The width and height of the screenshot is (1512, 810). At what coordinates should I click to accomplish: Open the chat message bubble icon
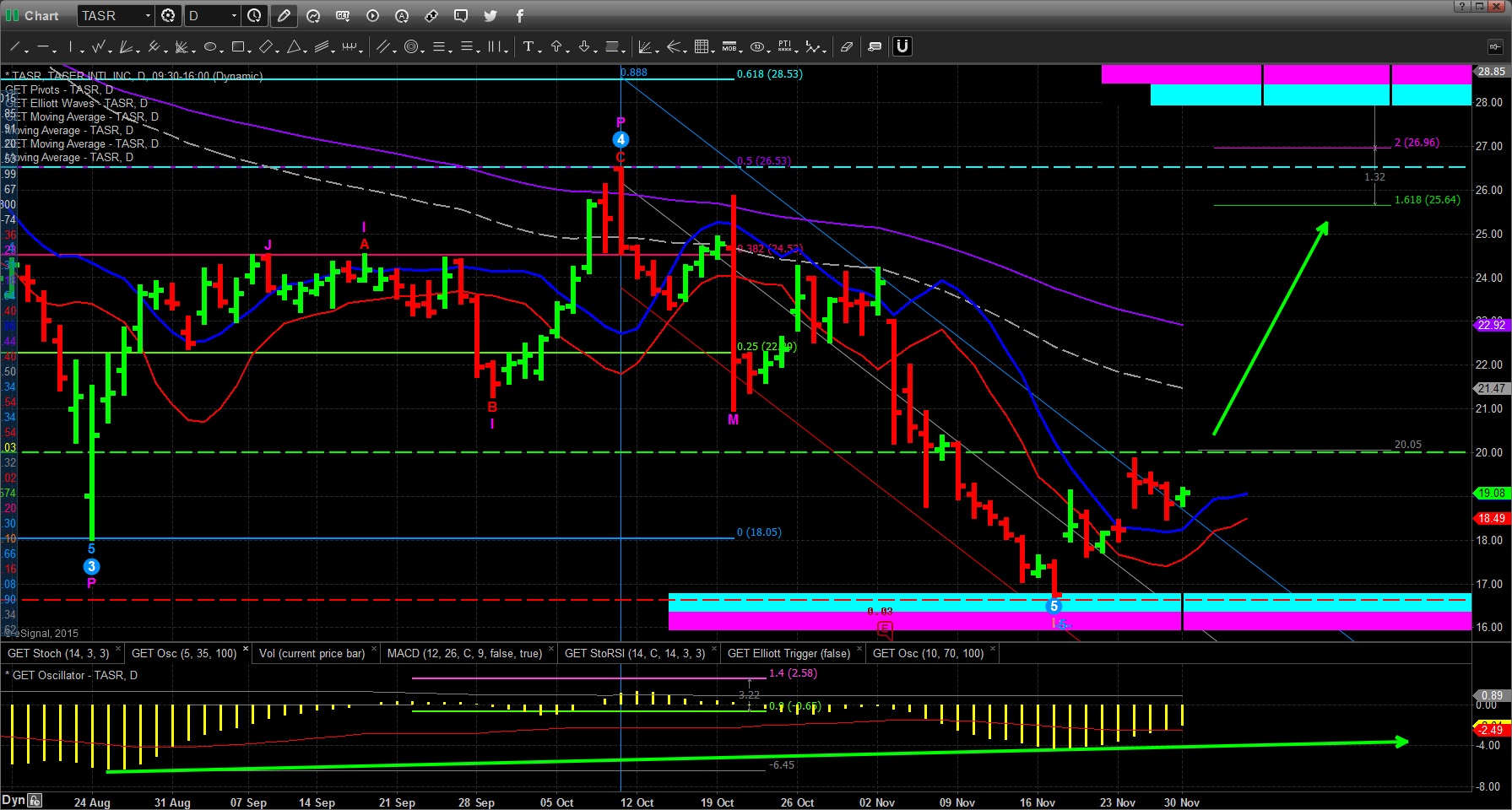[461, 15]
